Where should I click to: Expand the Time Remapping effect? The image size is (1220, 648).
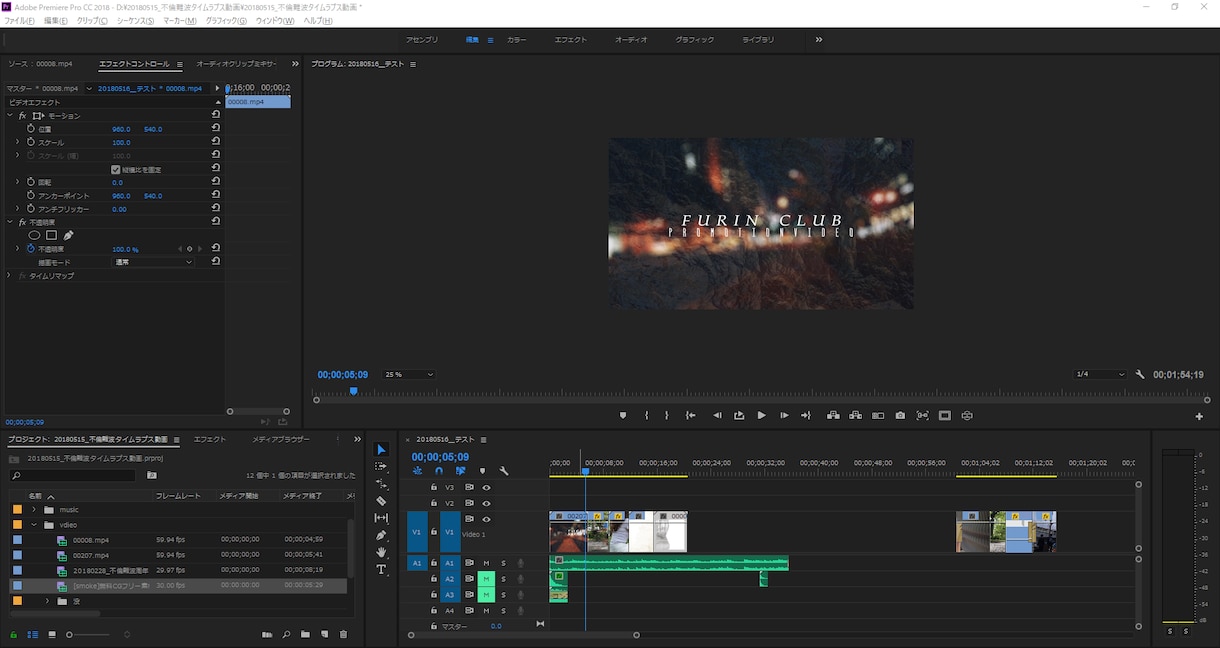(9, 275)
